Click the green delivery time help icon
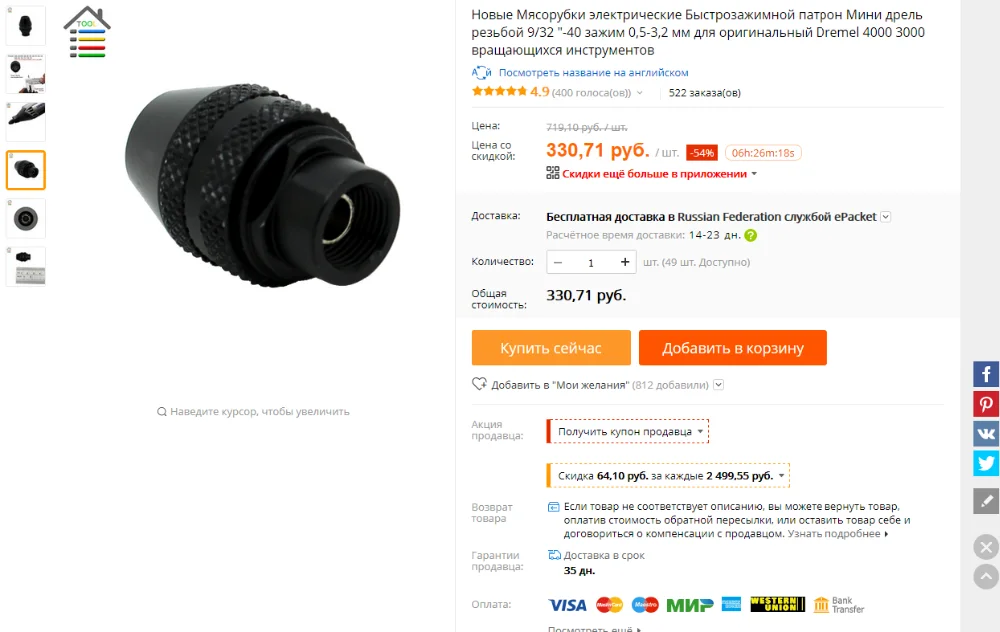 (751, 235)
